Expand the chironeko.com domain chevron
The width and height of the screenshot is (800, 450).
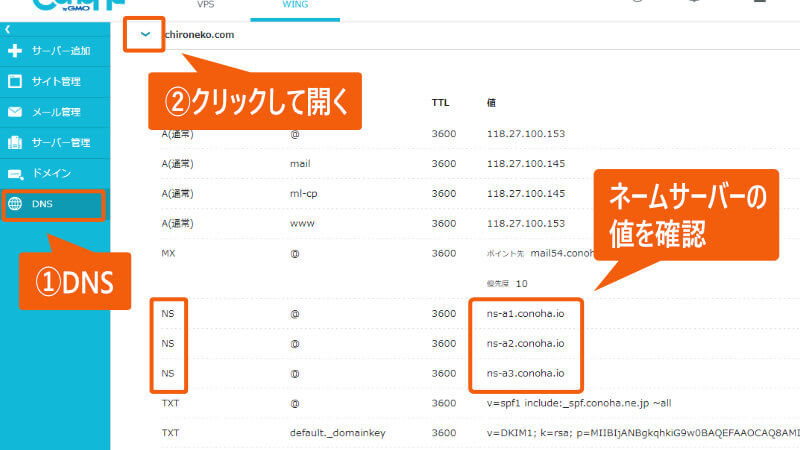pyautogui.click(x=145, y=34)
